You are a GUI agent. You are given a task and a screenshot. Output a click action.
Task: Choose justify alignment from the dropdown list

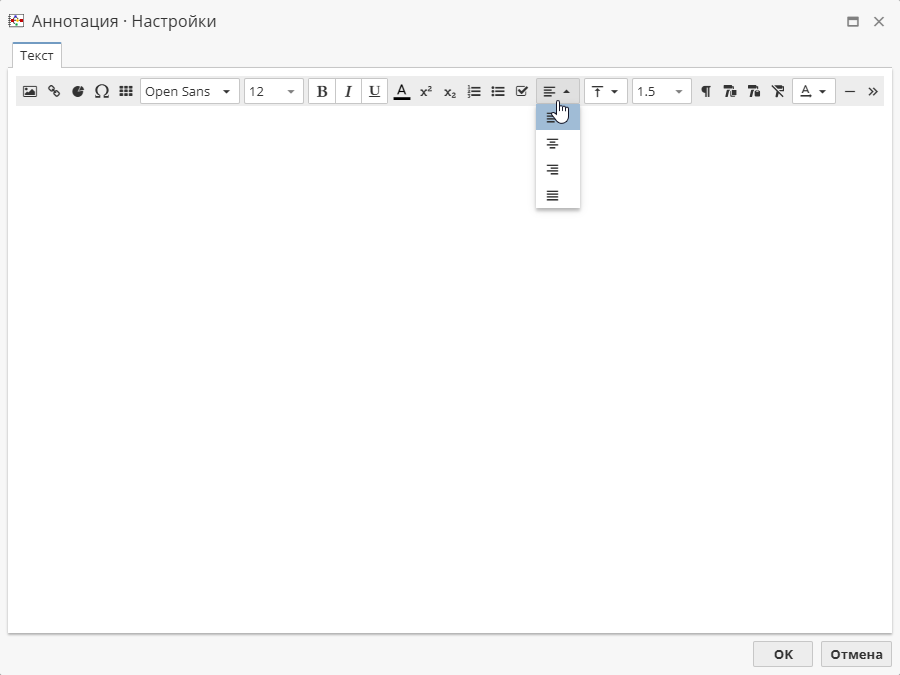point(552,196)
